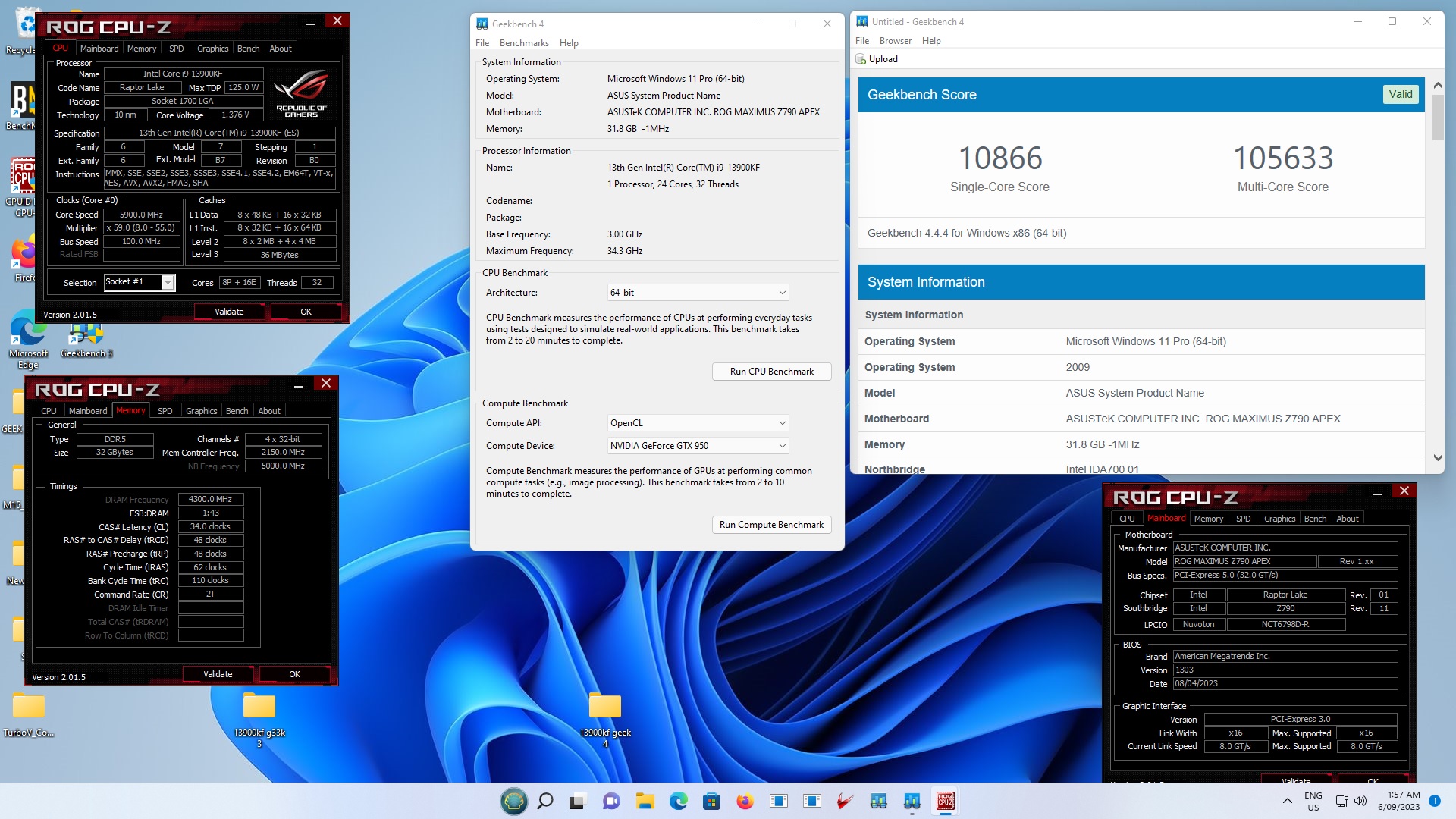Click Run Compute Benchmark button
This screenshot has height=819, width=1456.
point(771,525)
